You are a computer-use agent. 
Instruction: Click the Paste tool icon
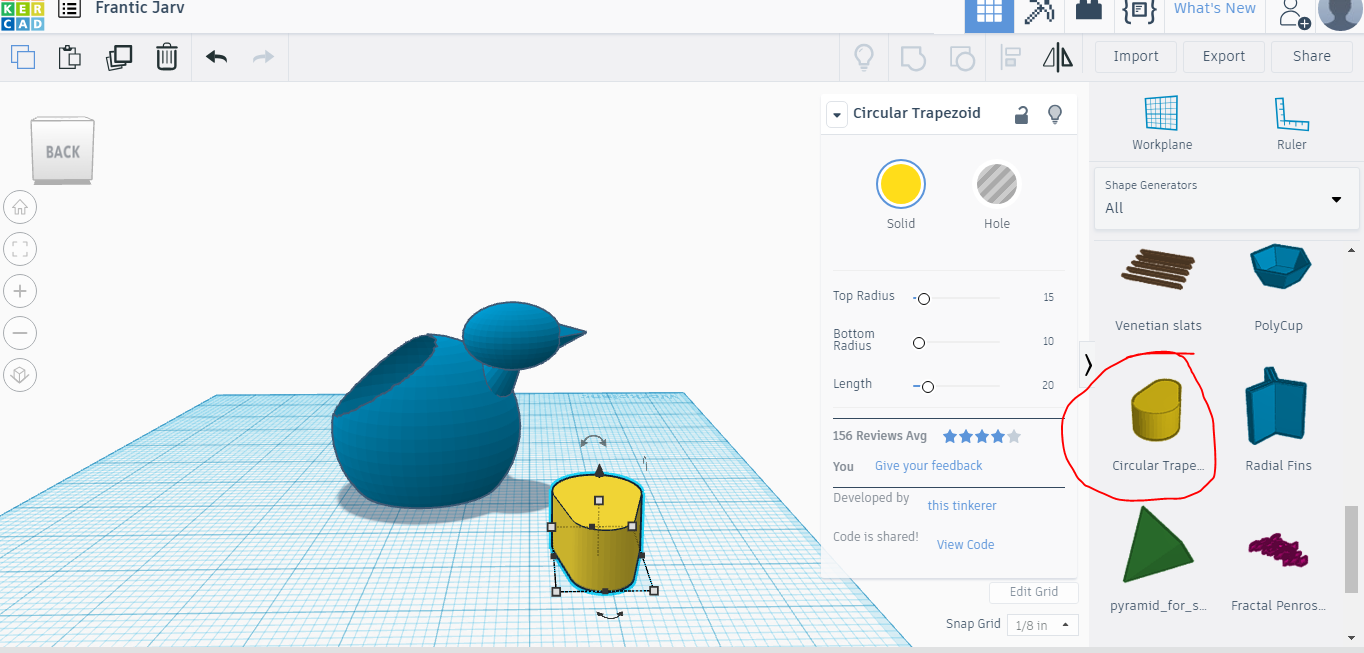tap(69, 57)
